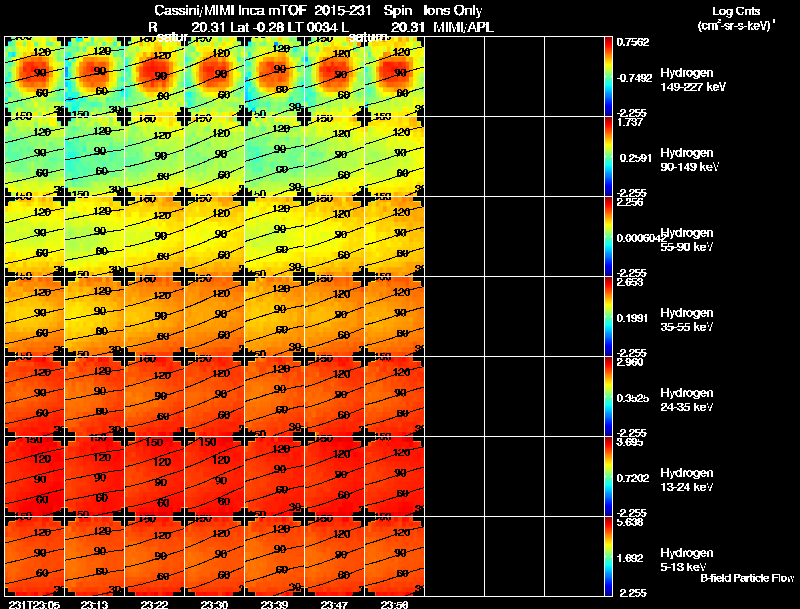Click the 231T23:05 start time label
The height and width of the screenshot is (609, 800).
[x=34, y=604]
